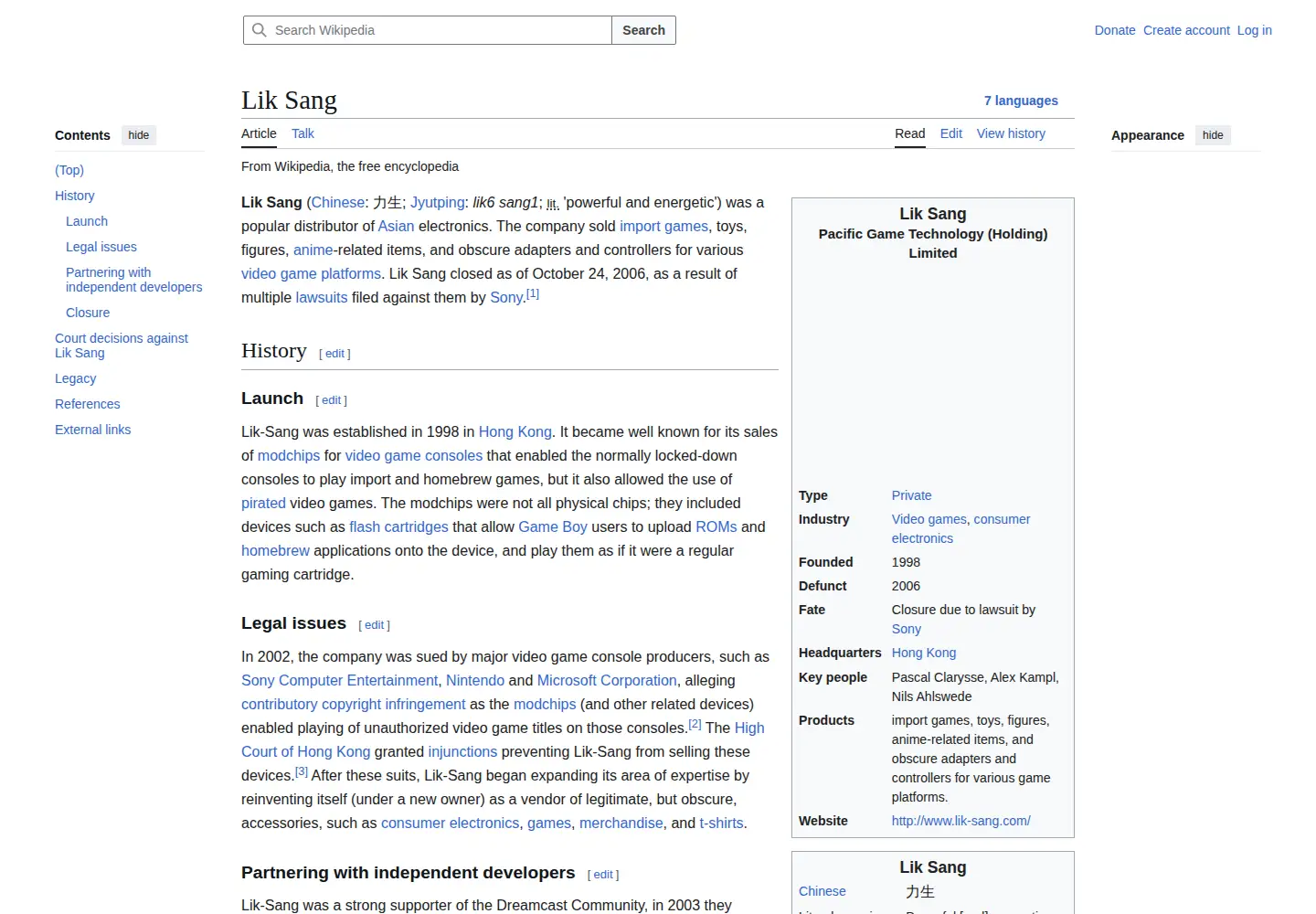This screenshot has height=914, width=1316.
Task: Edit the Launch section
Action: click(x=331, y=400)
